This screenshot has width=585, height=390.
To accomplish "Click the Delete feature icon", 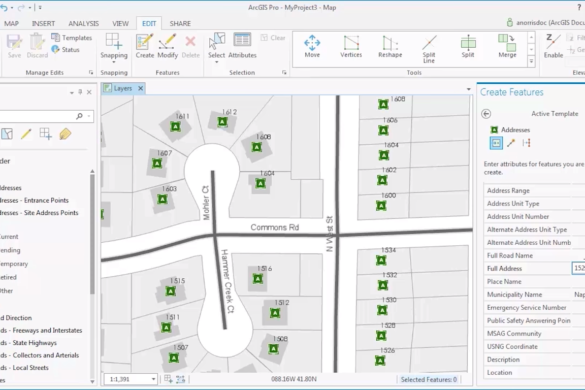I will tap(191, 46).
